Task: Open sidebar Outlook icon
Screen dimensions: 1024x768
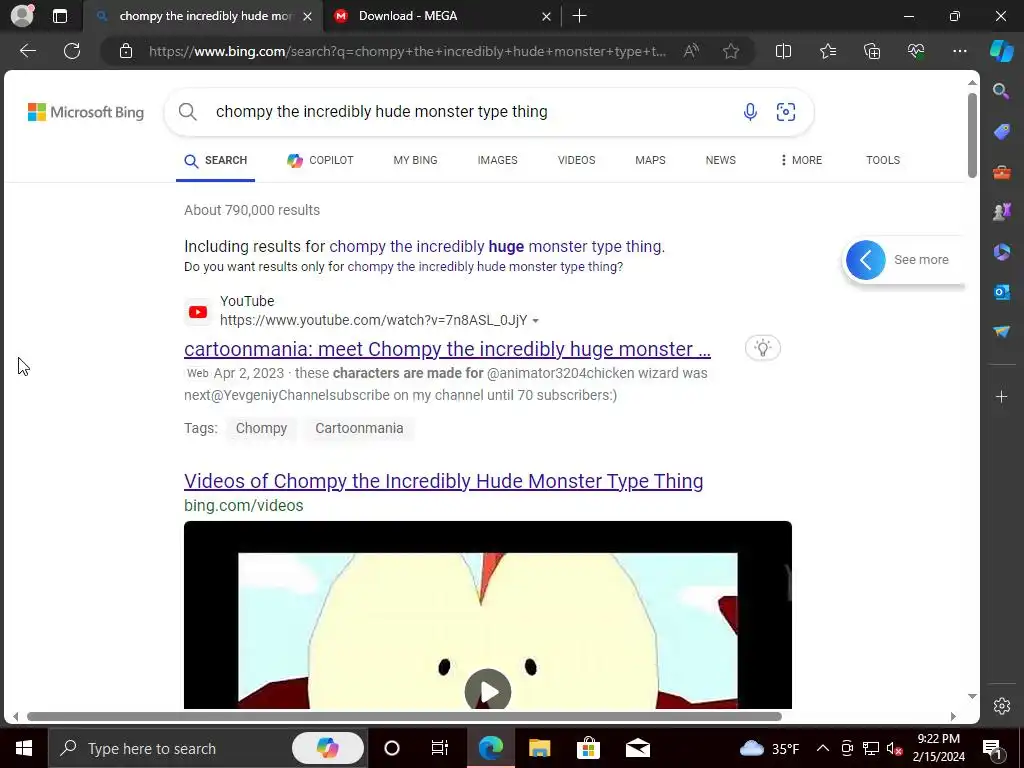Action: (x=1001, y=292)
